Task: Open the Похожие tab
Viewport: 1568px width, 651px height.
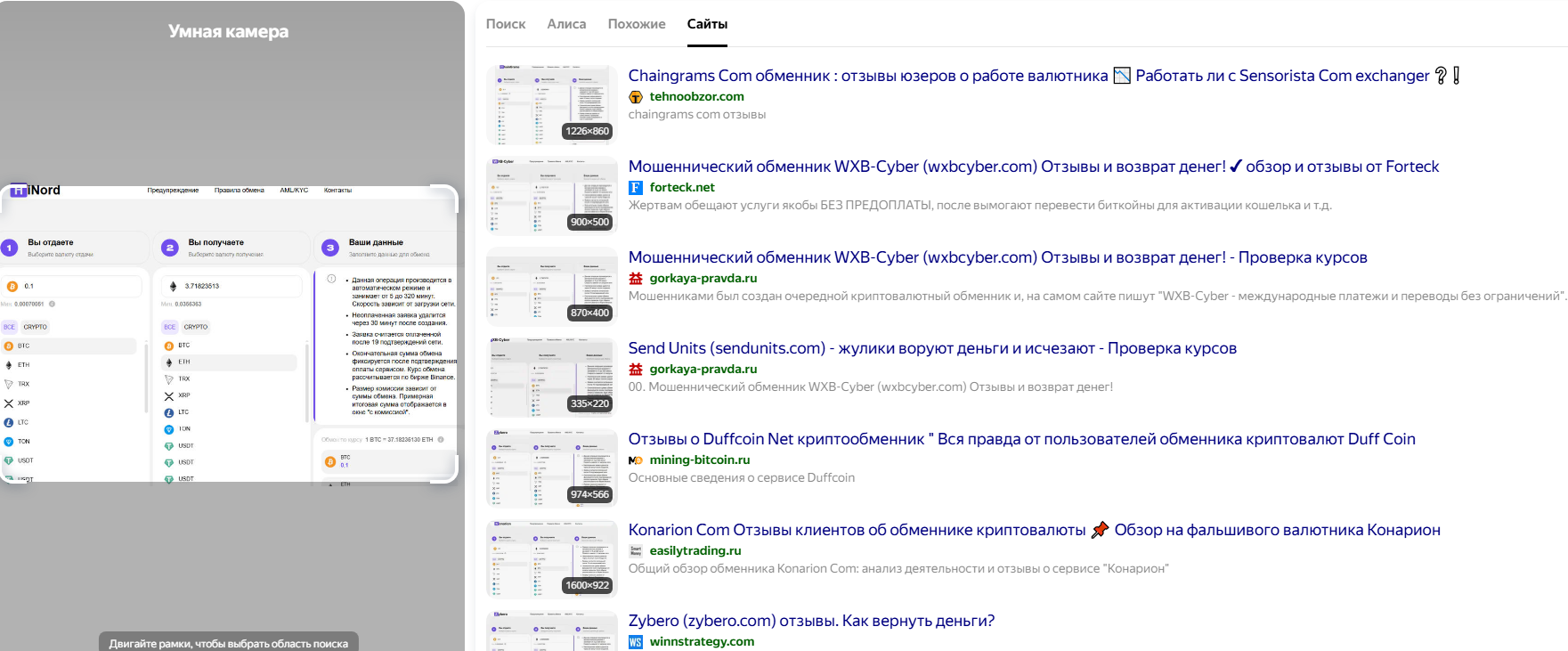Action: [x=637, y=24]
